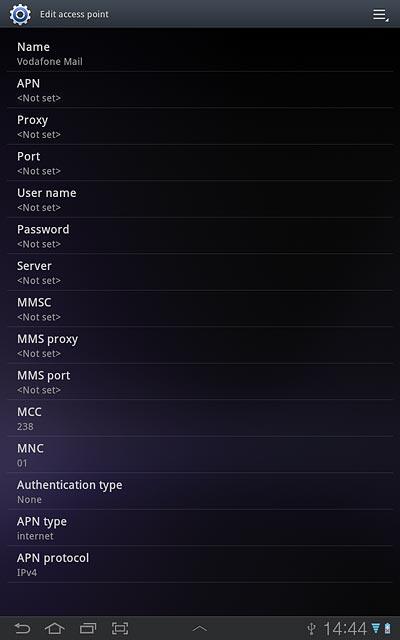Tap the battery status icon

click(387, 629)
